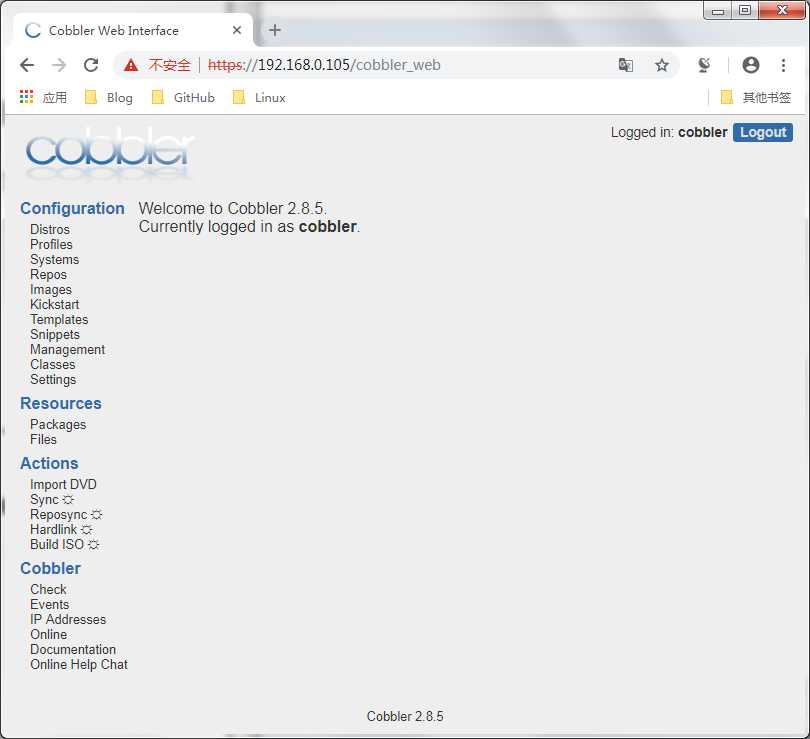Open the Check page
Screen dimensions: 810x739
click(48, 589)
